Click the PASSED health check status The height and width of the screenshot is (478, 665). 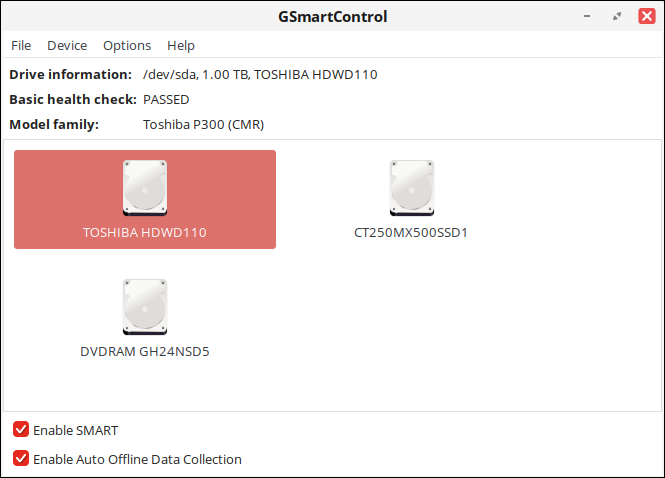[166, 99]
